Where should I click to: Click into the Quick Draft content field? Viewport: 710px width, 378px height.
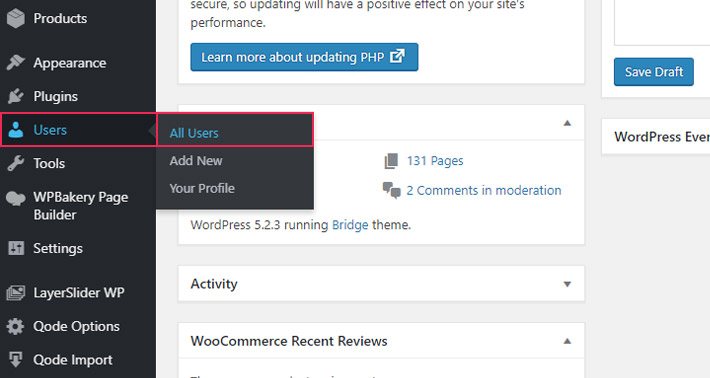[x=662, y=23]
